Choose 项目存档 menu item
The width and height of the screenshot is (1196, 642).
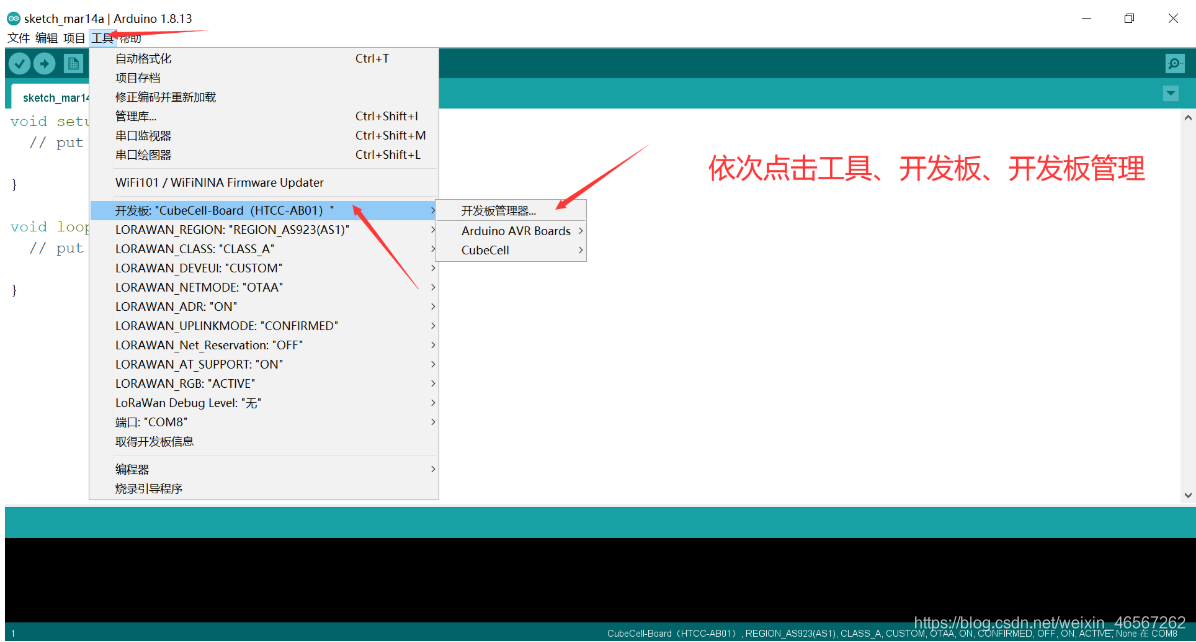pos(264,78)
